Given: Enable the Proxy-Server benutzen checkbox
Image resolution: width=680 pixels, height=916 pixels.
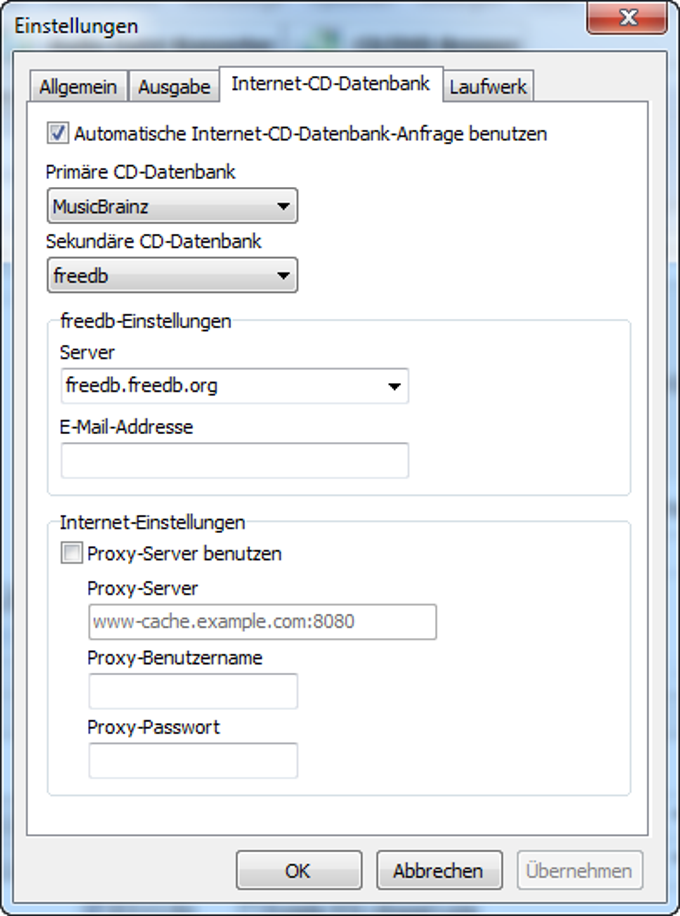Looking at the screenshot, I should click(x=71, y=553).
